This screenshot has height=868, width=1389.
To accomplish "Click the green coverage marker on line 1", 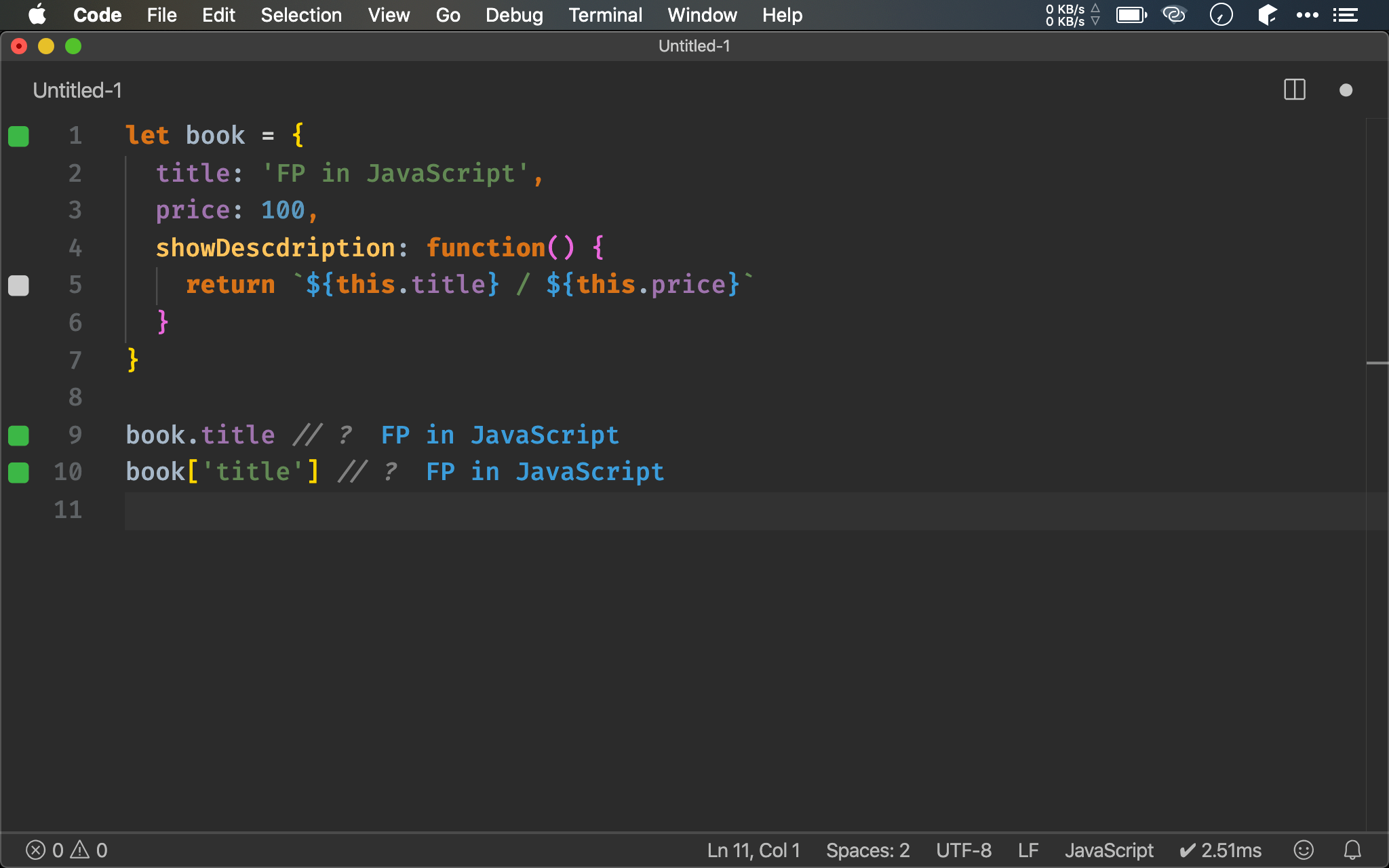I will click(x=18, y=136).
